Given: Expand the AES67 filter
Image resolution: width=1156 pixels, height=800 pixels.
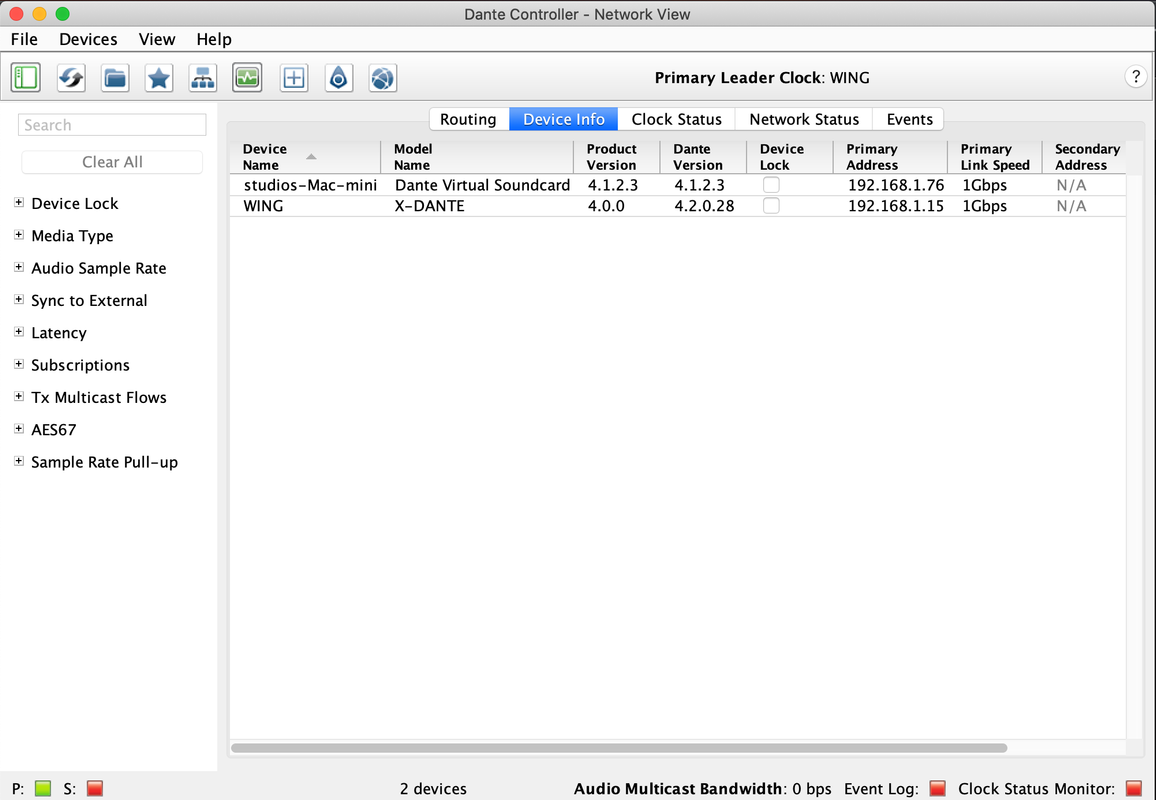Looking at the screenshot, I should [x=19, y=428].
